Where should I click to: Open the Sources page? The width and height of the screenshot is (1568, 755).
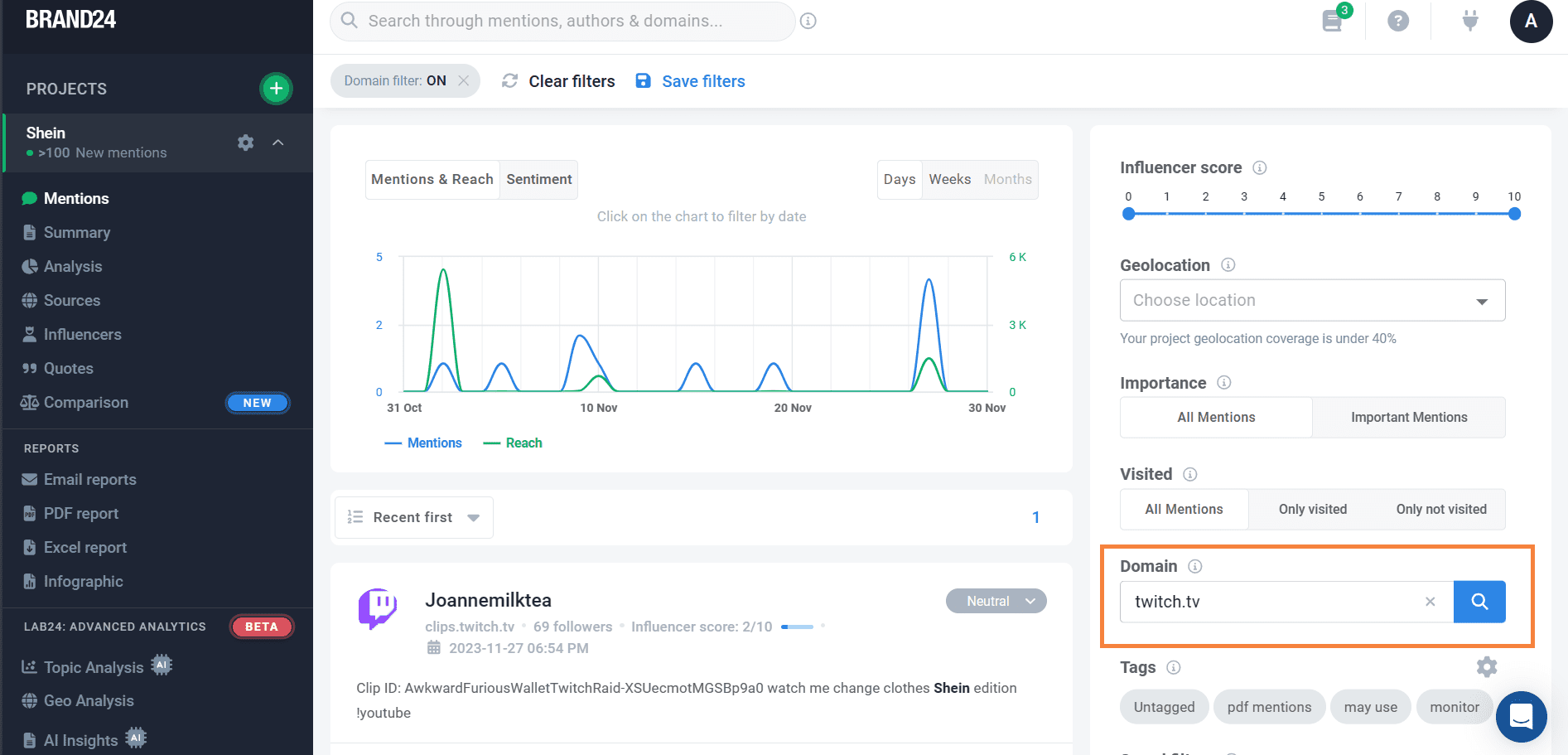(71, 300)
